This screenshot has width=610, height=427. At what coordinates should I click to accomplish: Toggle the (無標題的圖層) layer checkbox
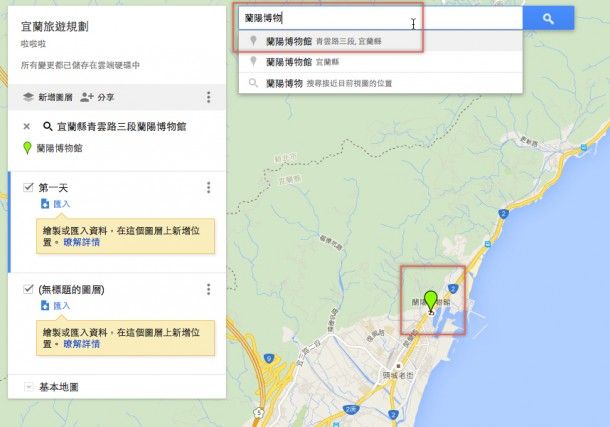point(28,289)
